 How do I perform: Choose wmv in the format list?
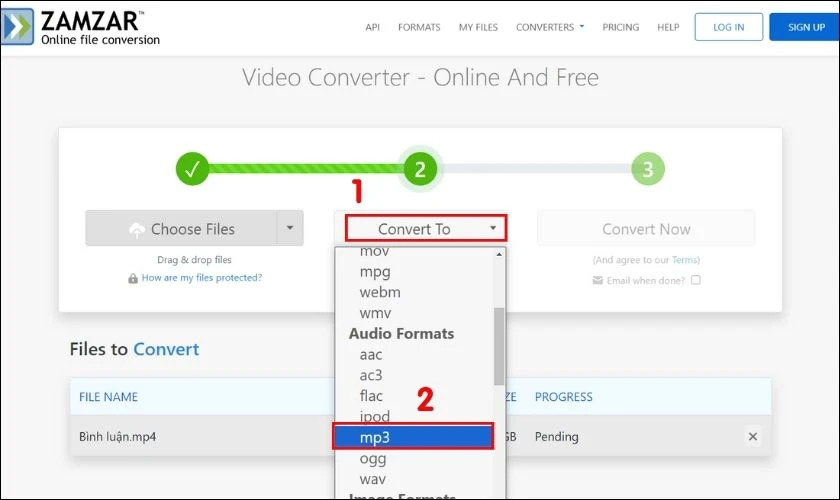375,313
